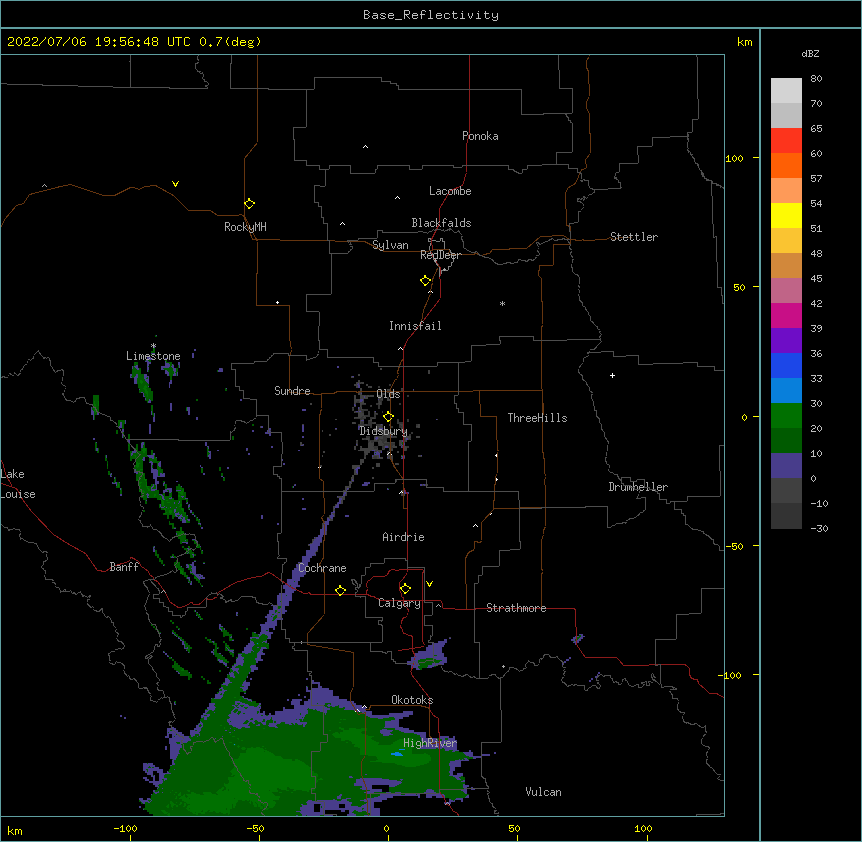Click the white asterisk above Limestone label
Screen dimensions: 862x842
point(153,346)
